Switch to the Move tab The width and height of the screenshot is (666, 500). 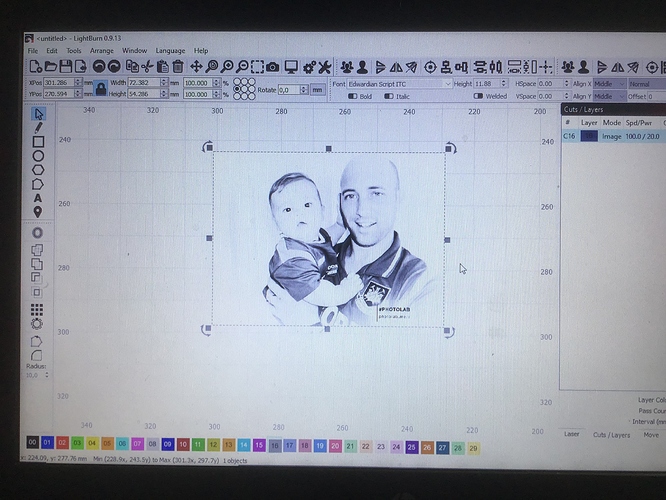click(x=651, y=435)
